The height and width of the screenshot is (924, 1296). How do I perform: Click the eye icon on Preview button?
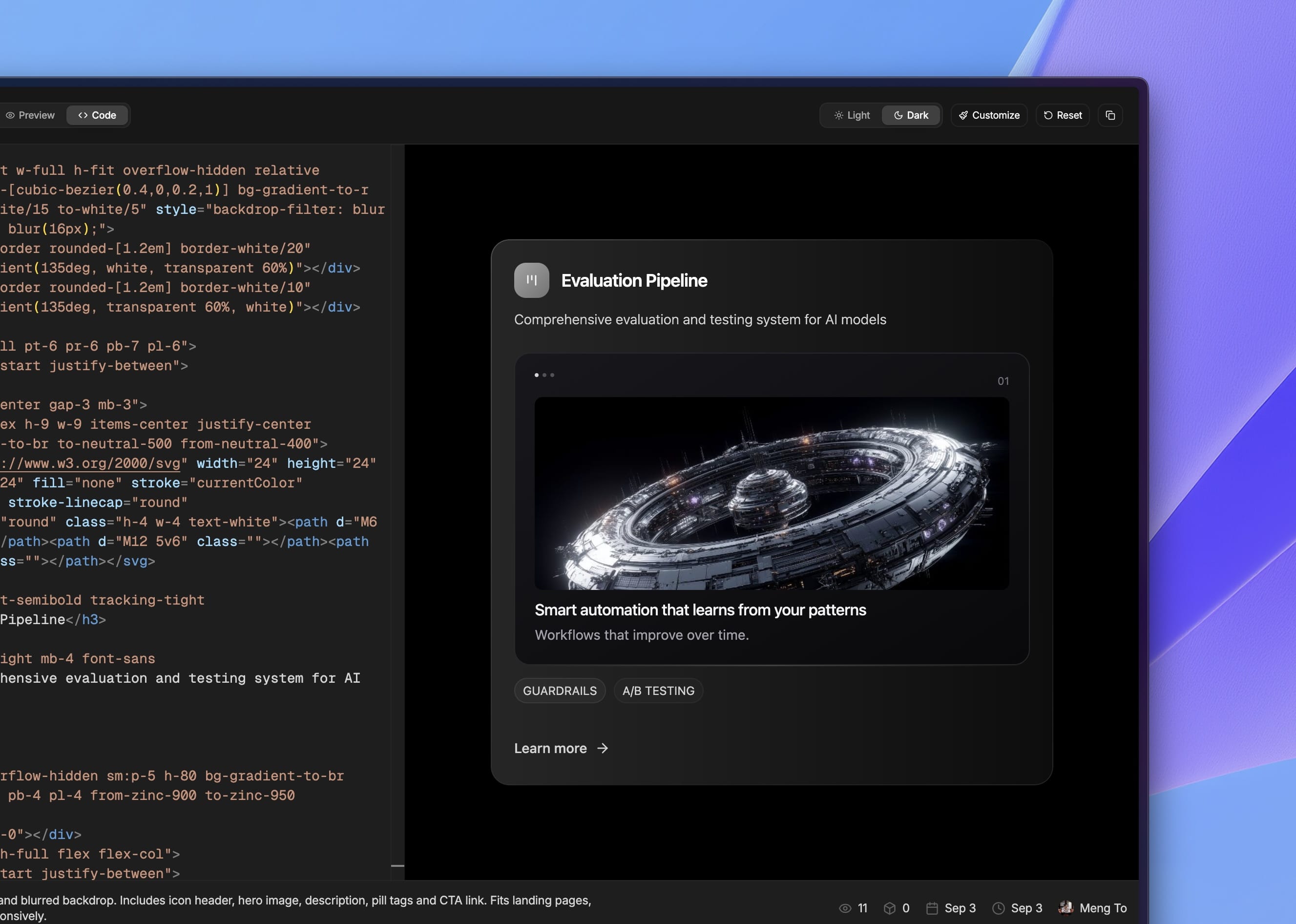11,115
